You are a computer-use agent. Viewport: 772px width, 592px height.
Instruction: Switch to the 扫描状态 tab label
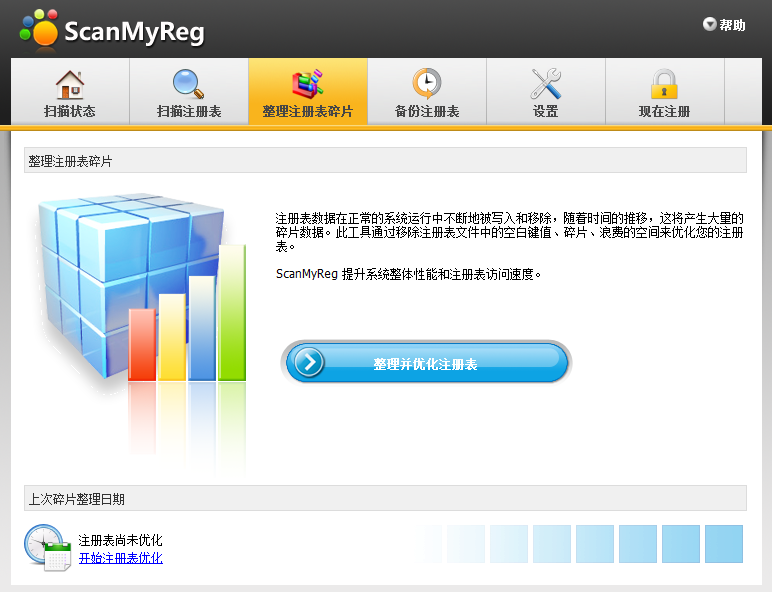pyautogui.click(x=70, y=111)
